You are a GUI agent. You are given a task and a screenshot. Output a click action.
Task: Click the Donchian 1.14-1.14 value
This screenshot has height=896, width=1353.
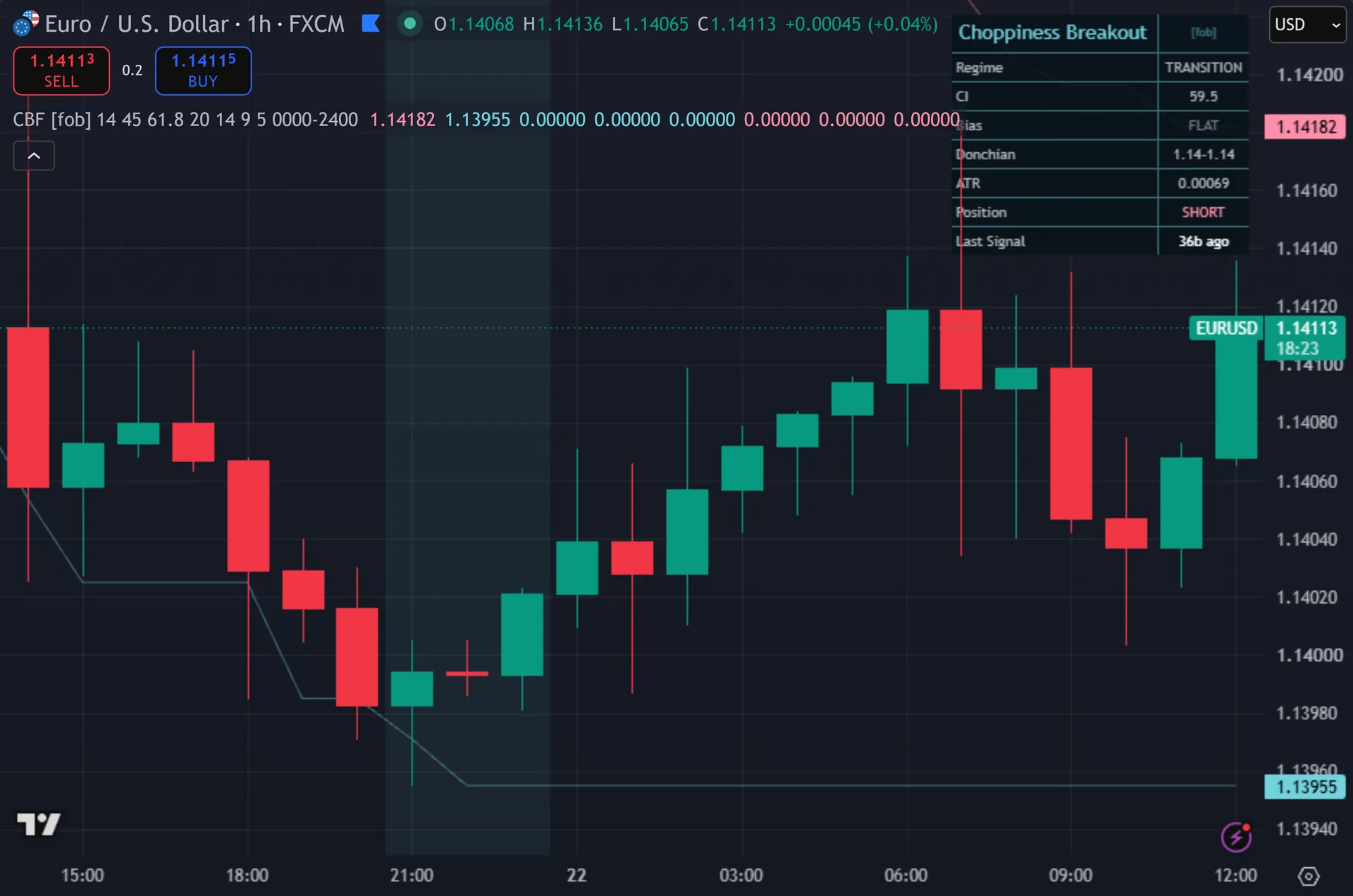(x=1204, y=154)
